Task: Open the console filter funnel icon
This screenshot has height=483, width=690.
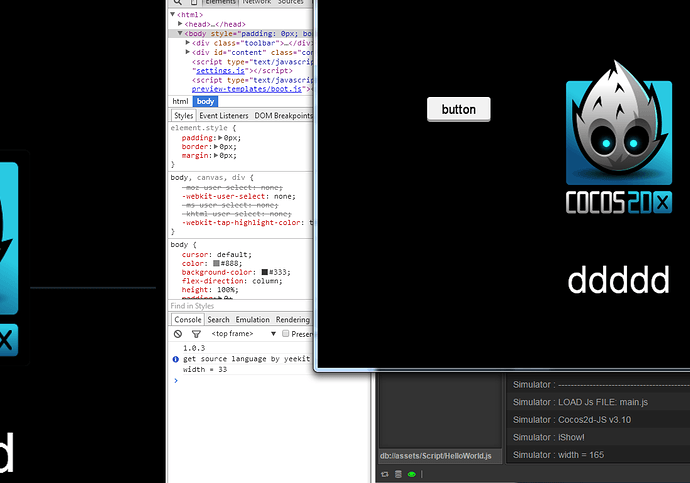Action: (196, 334)
